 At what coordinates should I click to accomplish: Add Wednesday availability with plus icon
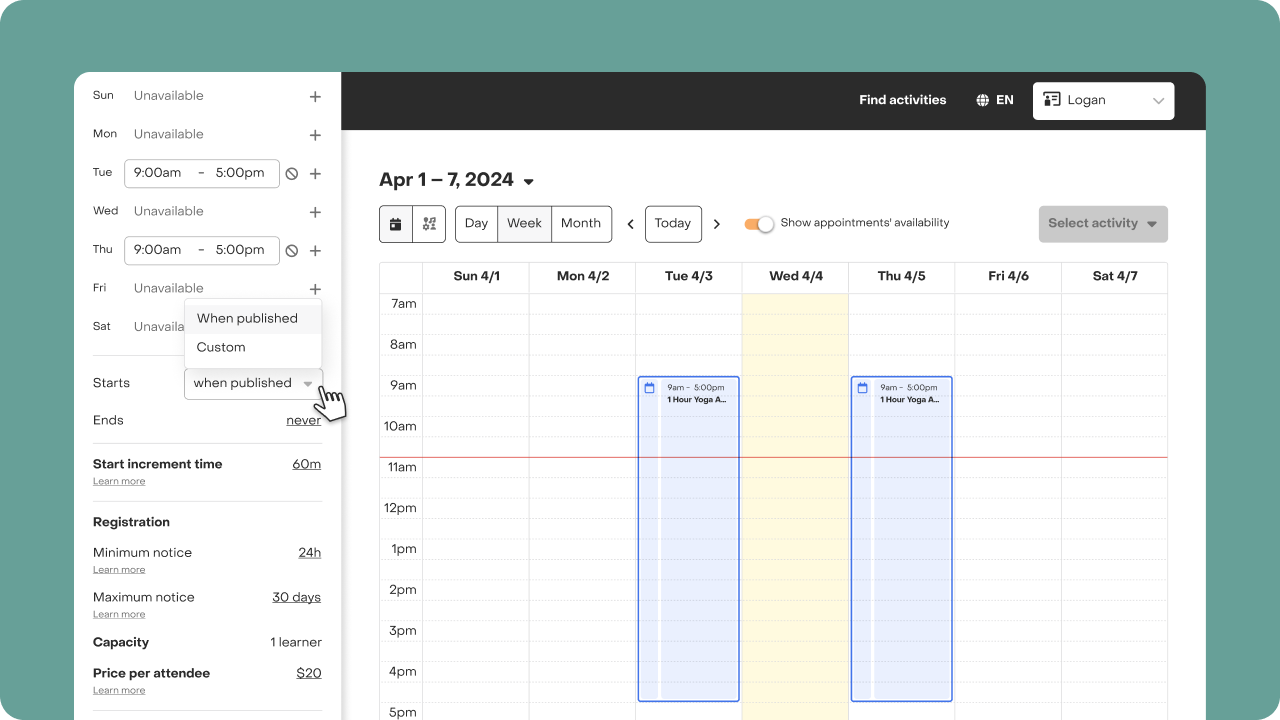click(x=315, y=212)
